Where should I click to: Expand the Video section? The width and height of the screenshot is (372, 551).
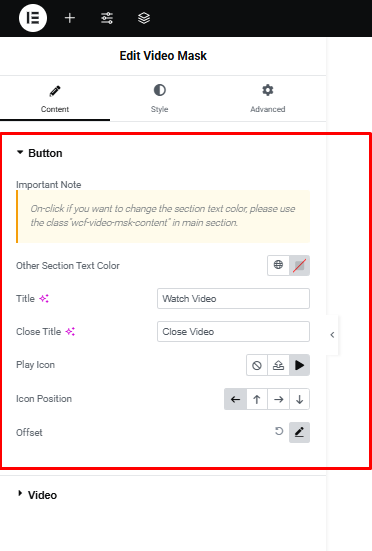click(37, 495)
